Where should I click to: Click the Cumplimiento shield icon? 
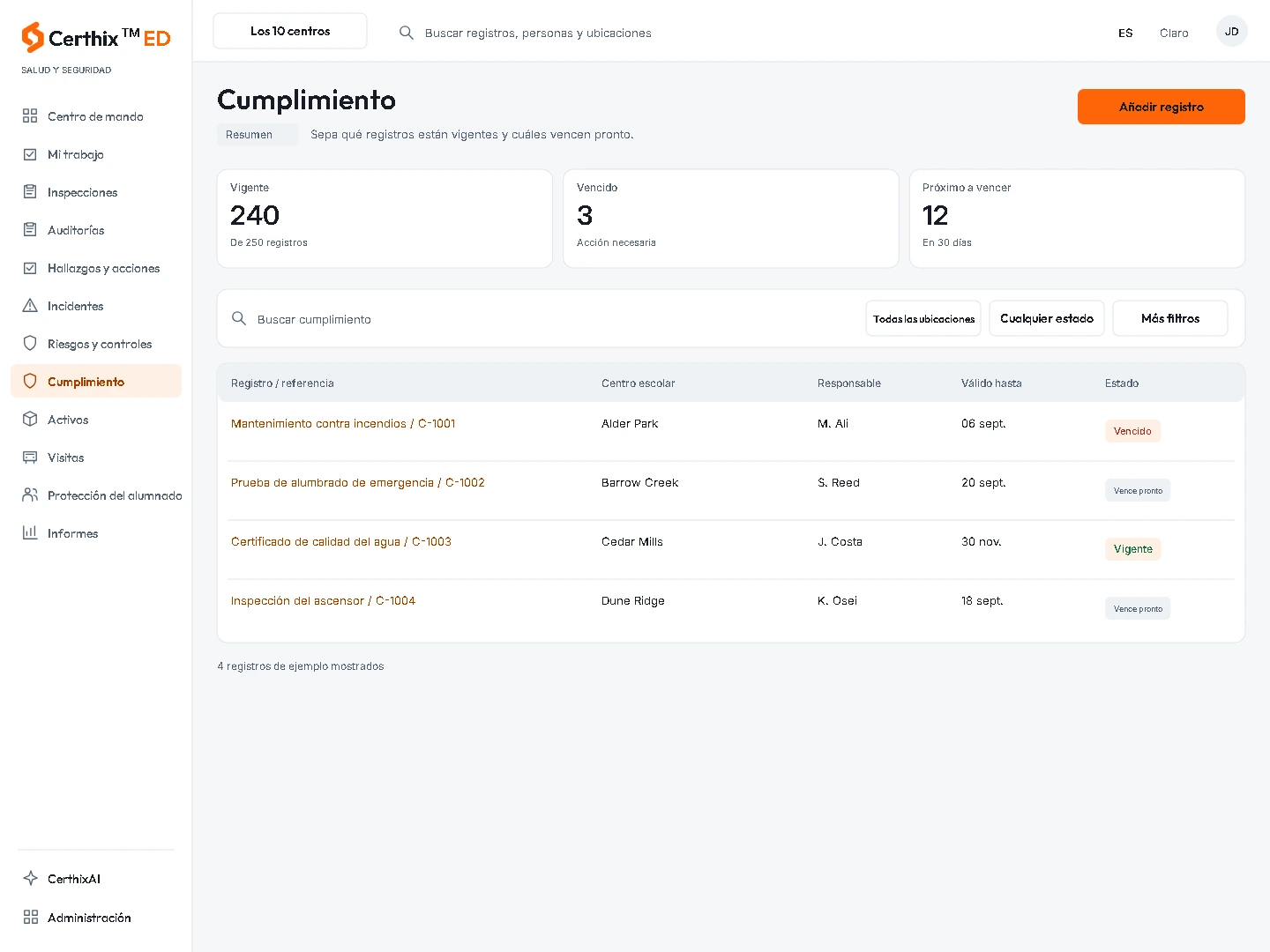30,381
